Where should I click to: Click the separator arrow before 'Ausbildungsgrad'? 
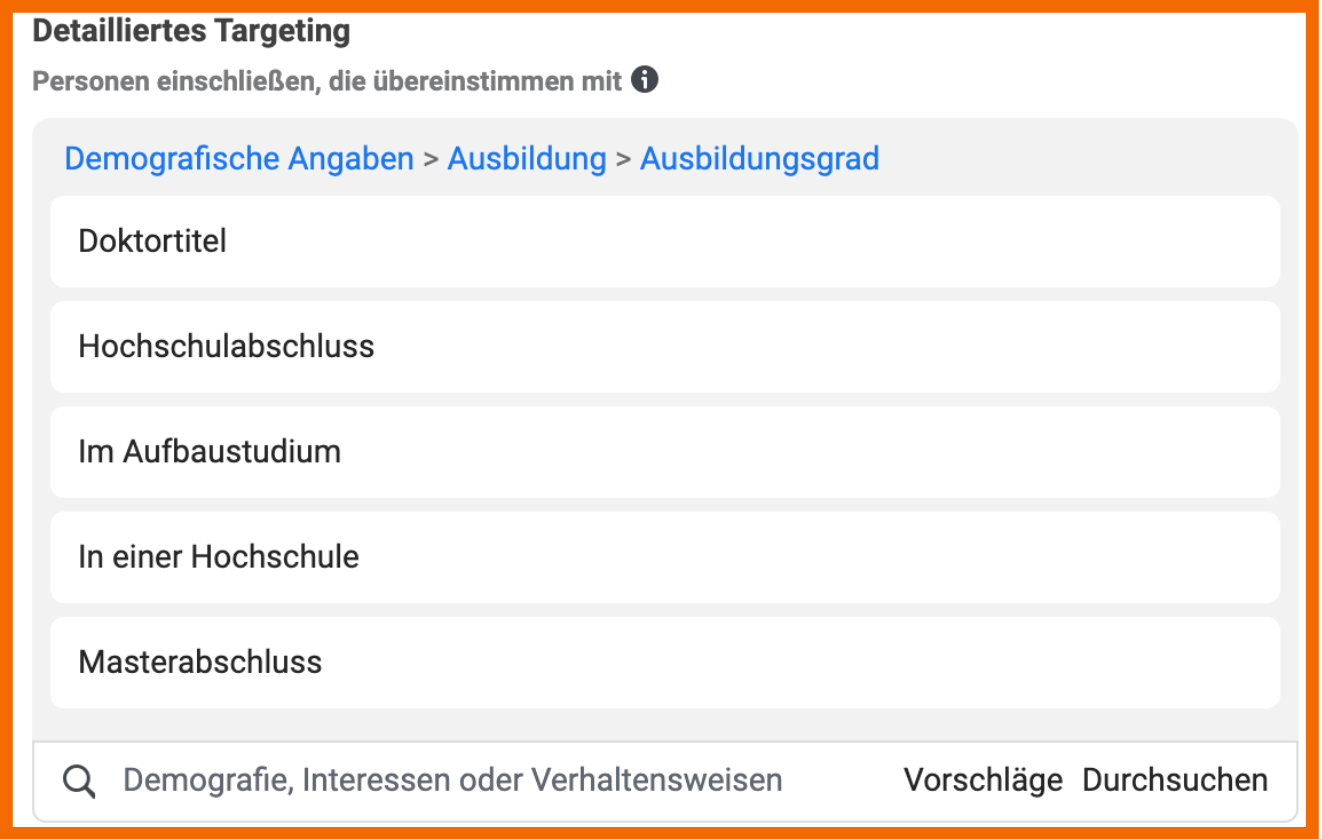623,160
